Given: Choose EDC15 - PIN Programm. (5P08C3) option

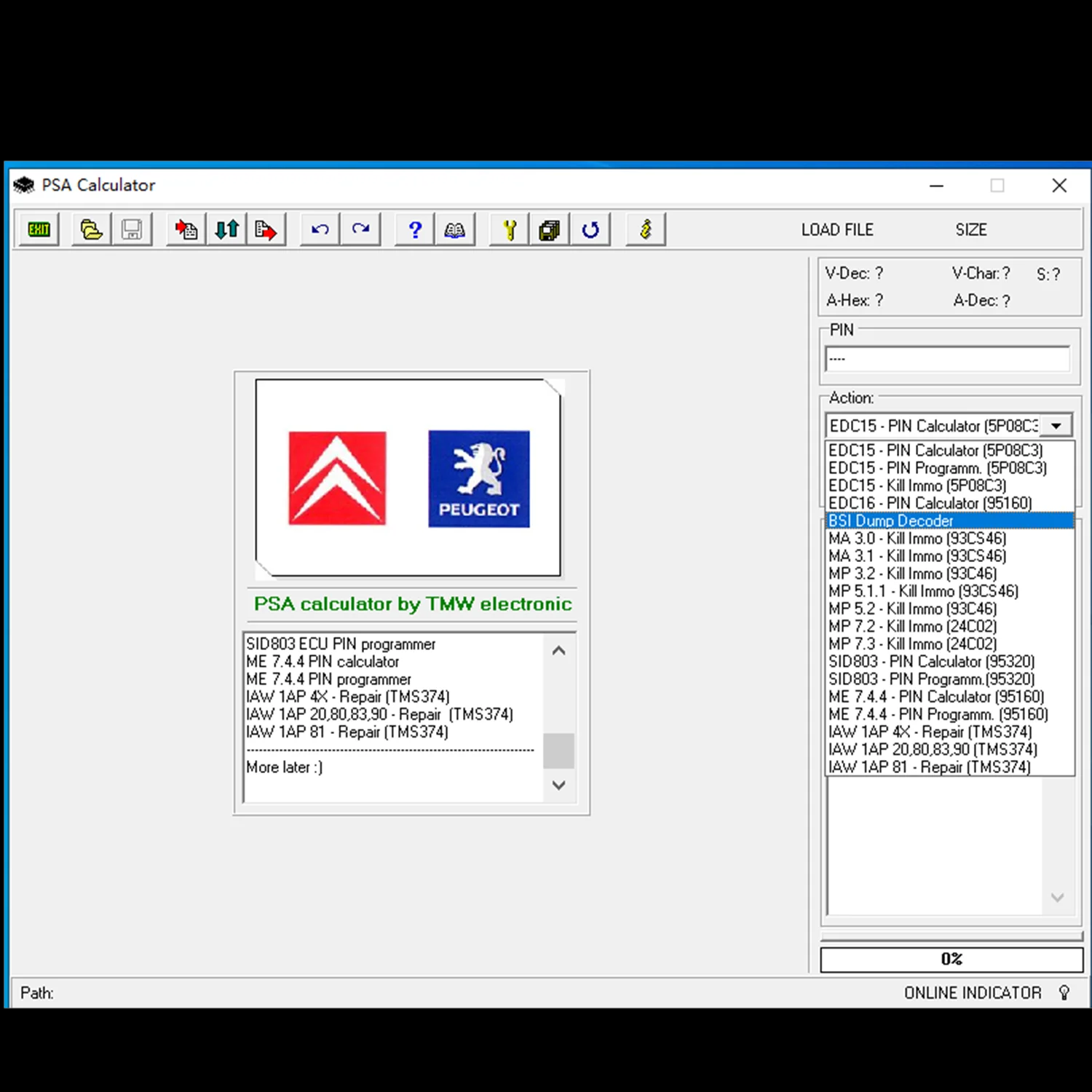Looking at the screenshot, I should pyautogui.click(x=950, y=467).
